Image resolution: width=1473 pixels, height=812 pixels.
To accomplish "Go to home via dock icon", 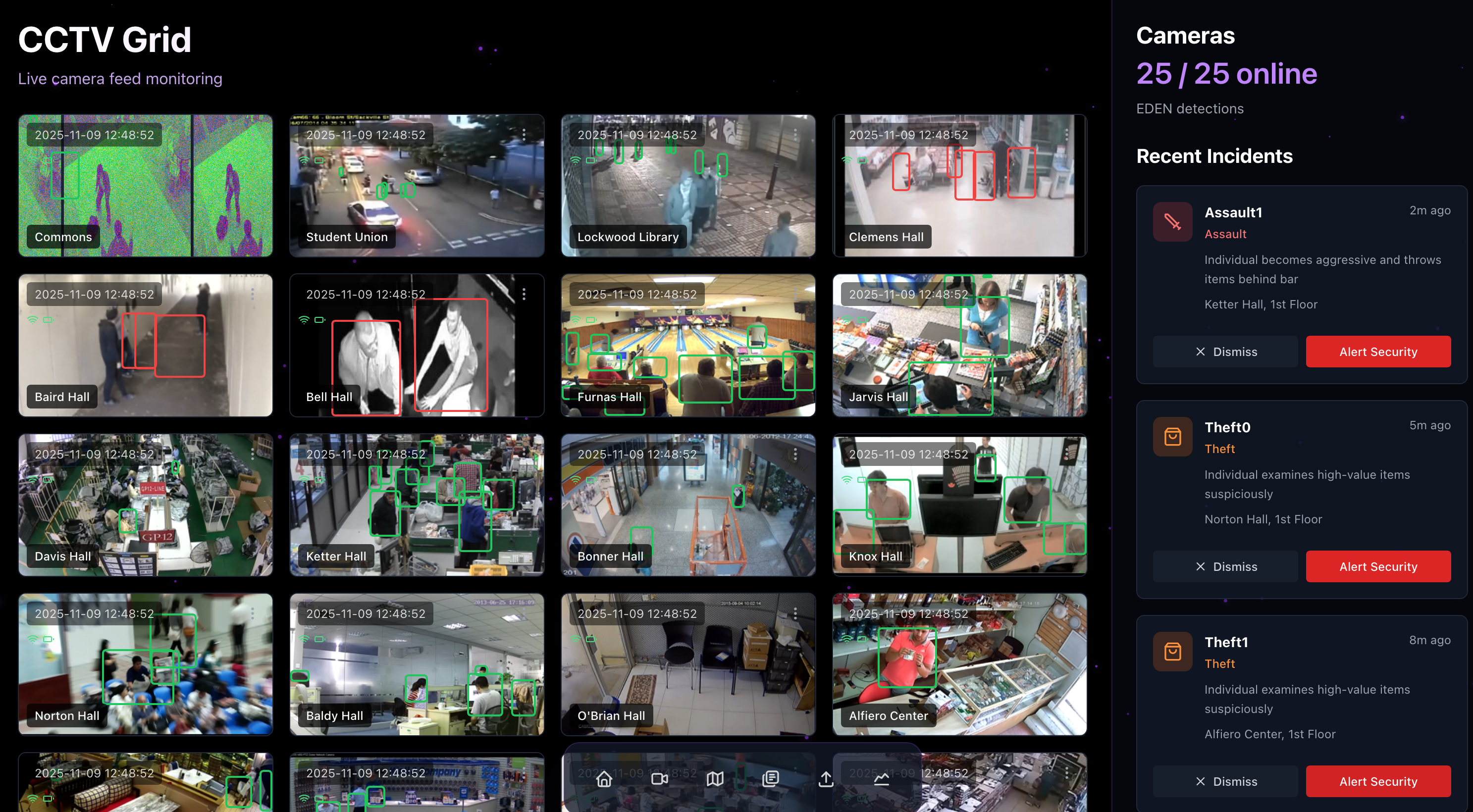I will (x=604, y=778).
